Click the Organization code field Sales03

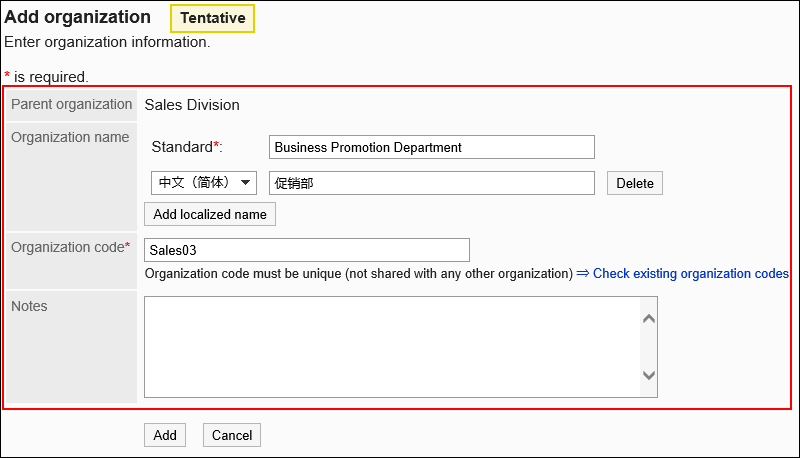307,250
